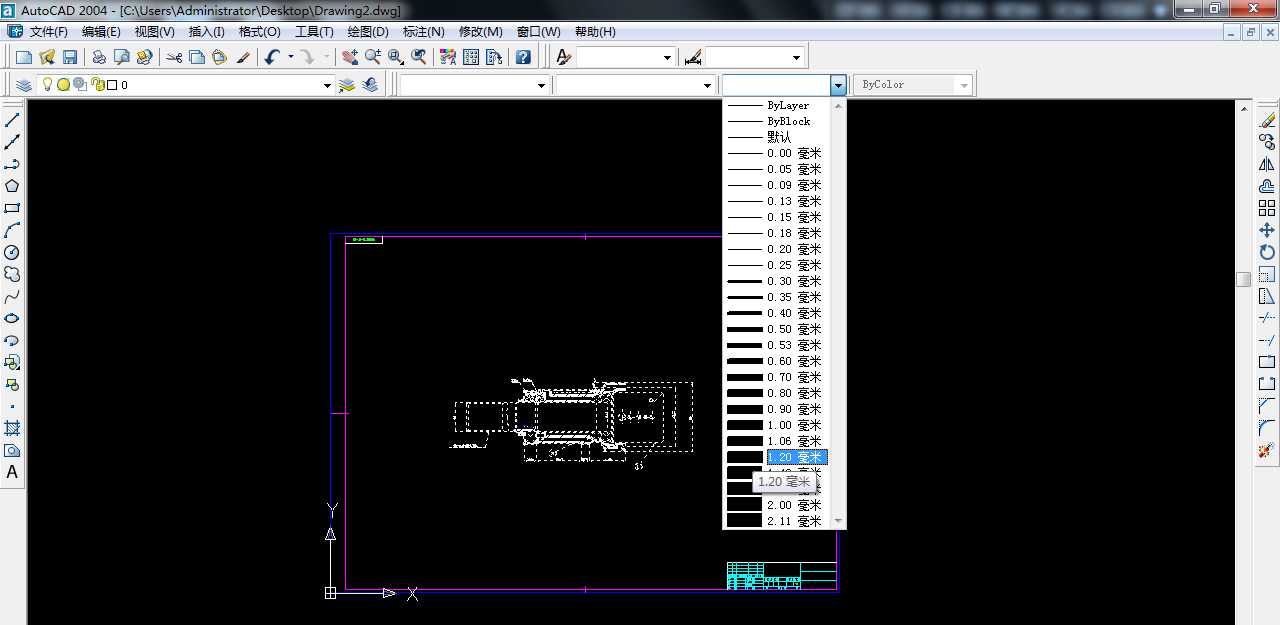Click the layer color square swatch
Viewport: 1280px width, 625px height.
point(112,85)
